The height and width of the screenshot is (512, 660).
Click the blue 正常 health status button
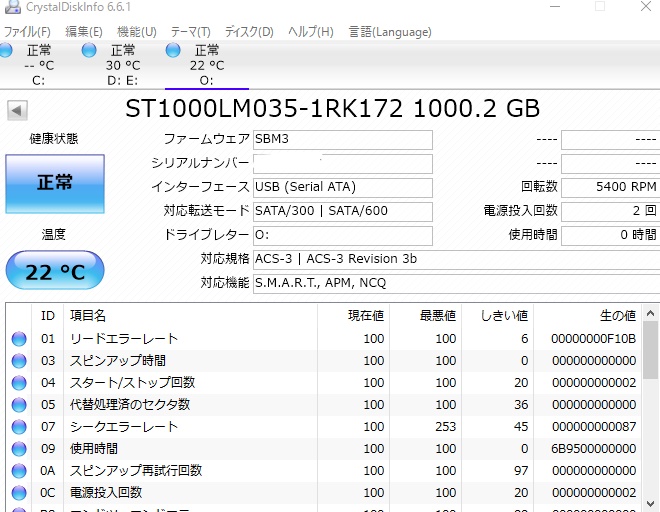[55, 184]
